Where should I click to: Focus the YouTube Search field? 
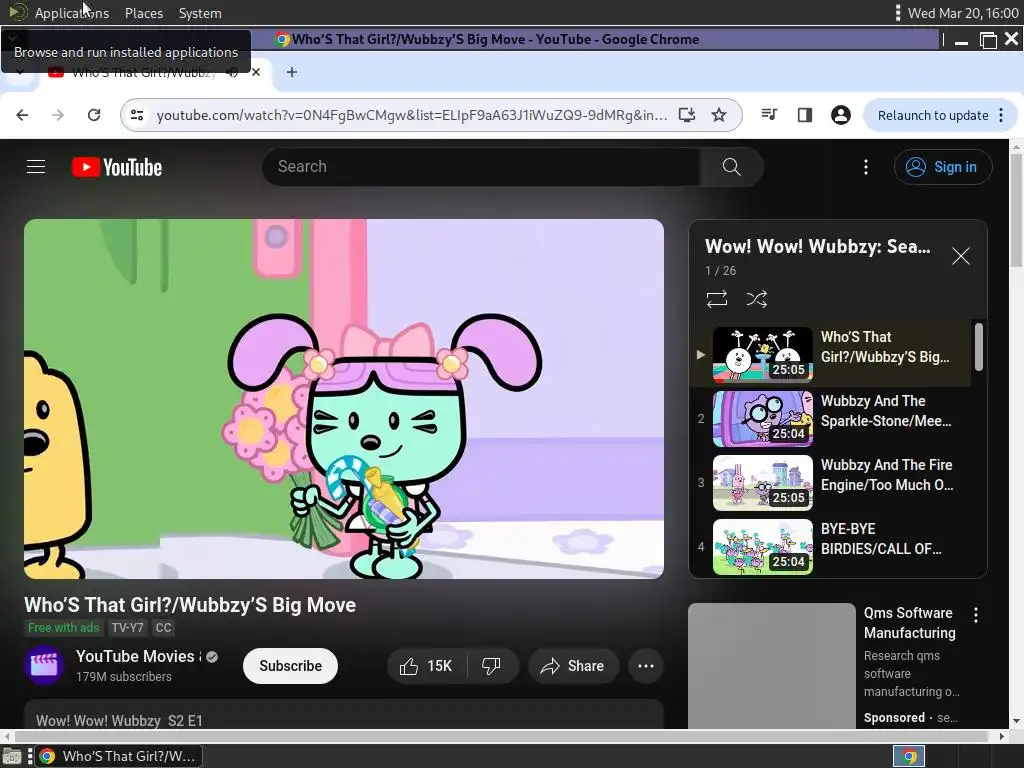[x=481, y=167]
